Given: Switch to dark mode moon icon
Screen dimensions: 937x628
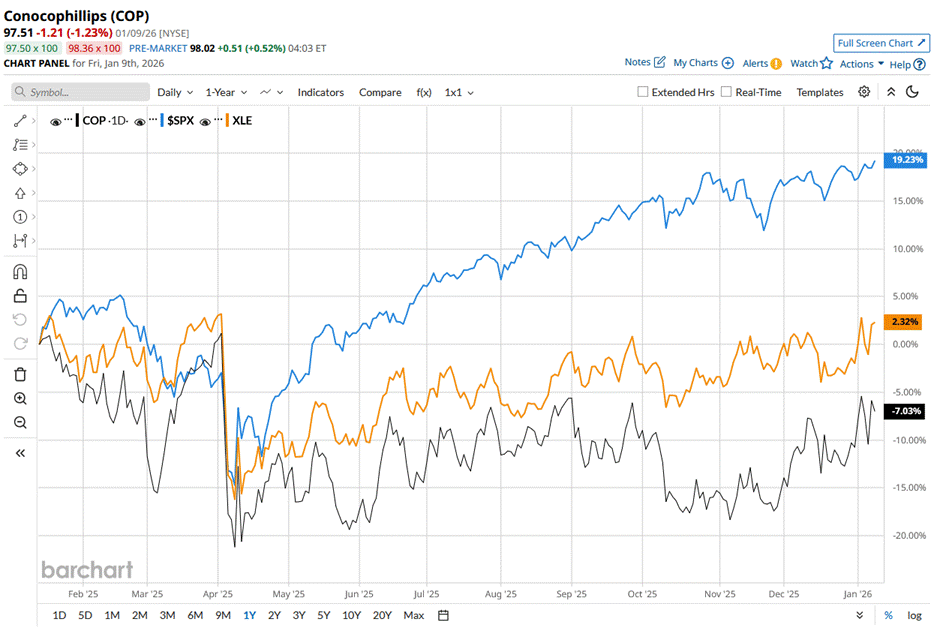Looking at the screenshot, I should pyautogui.click(x=912, y=92).
